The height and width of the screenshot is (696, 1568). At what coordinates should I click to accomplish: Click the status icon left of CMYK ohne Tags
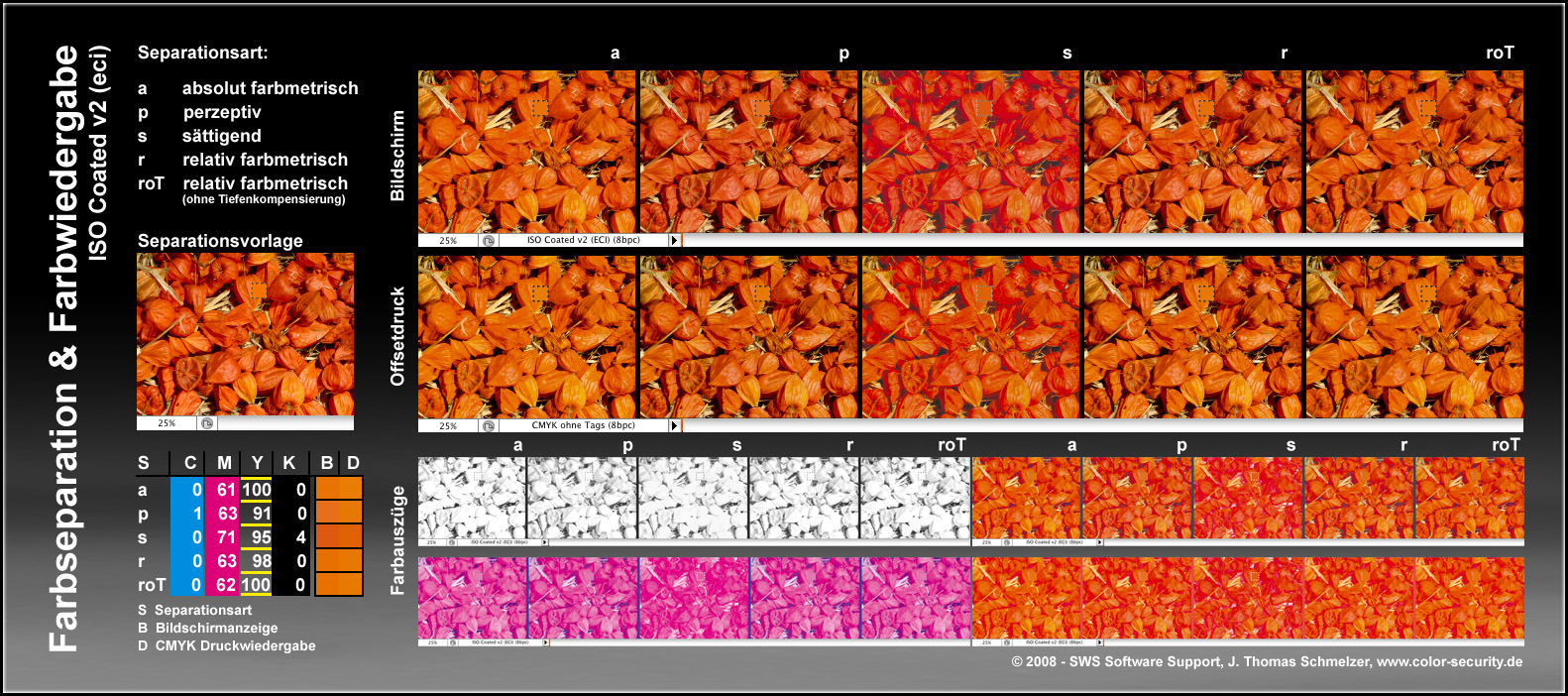coord(489,425)
